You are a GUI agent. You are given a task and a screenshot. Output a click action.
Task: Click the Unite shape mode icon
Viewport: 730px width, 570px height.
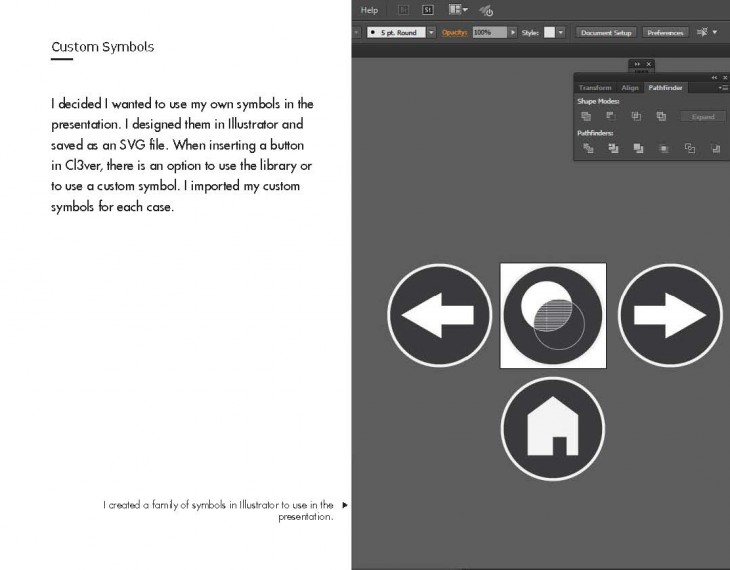point(587,116)
